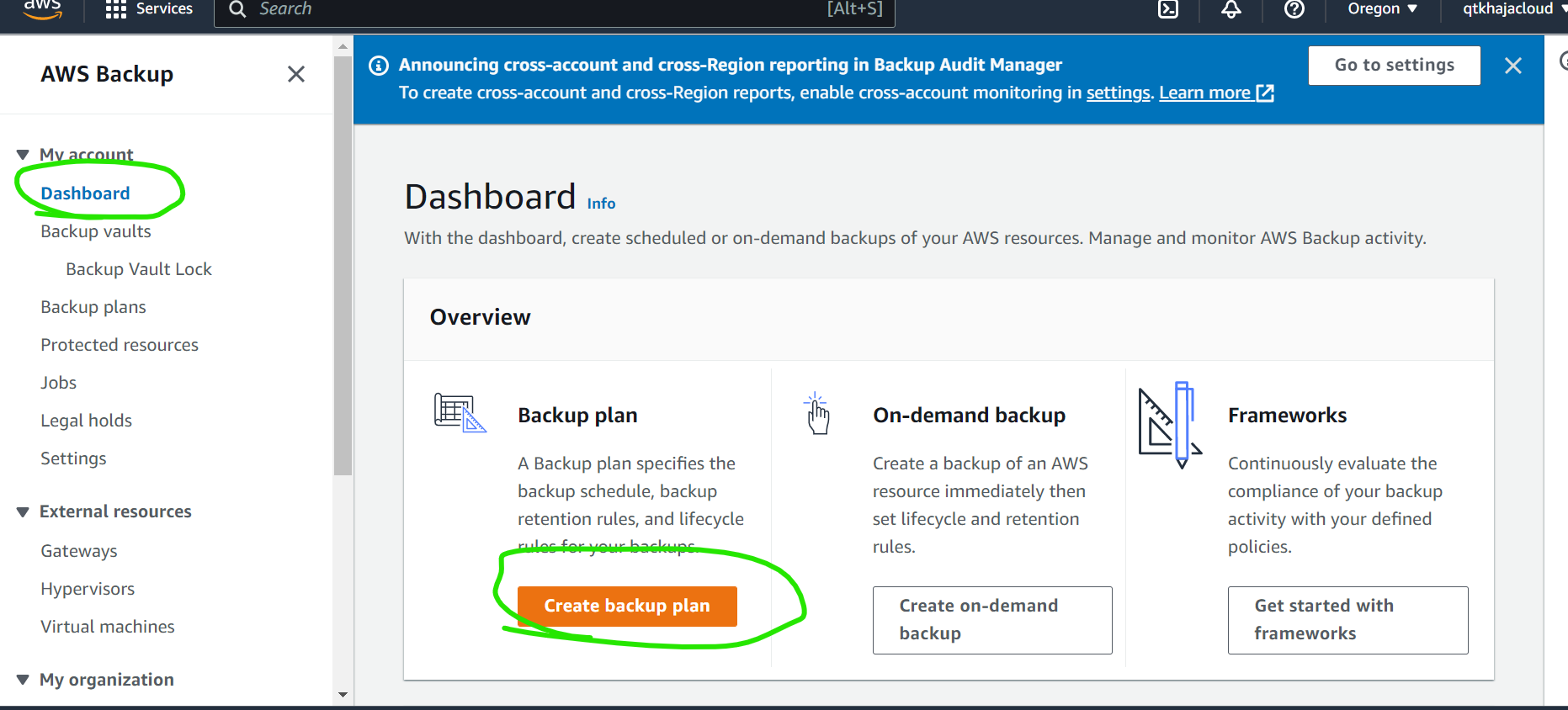The height and width of the screenshot is (710, 1568).
Task: Click the On-demand backup hand icon
Action: coord(817,414)
